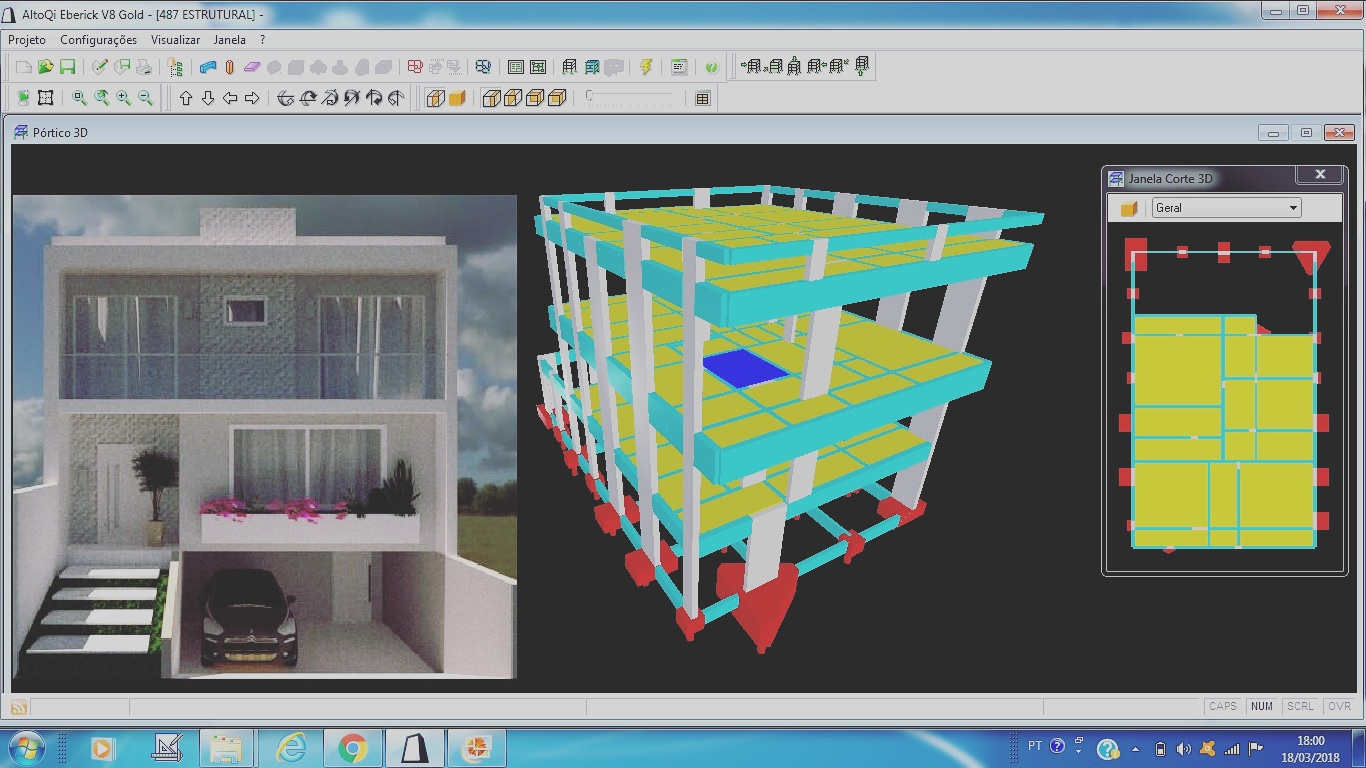Open Chrome from the taskbar
This screenshot has height=768, width=1366.
pos(352,748)
